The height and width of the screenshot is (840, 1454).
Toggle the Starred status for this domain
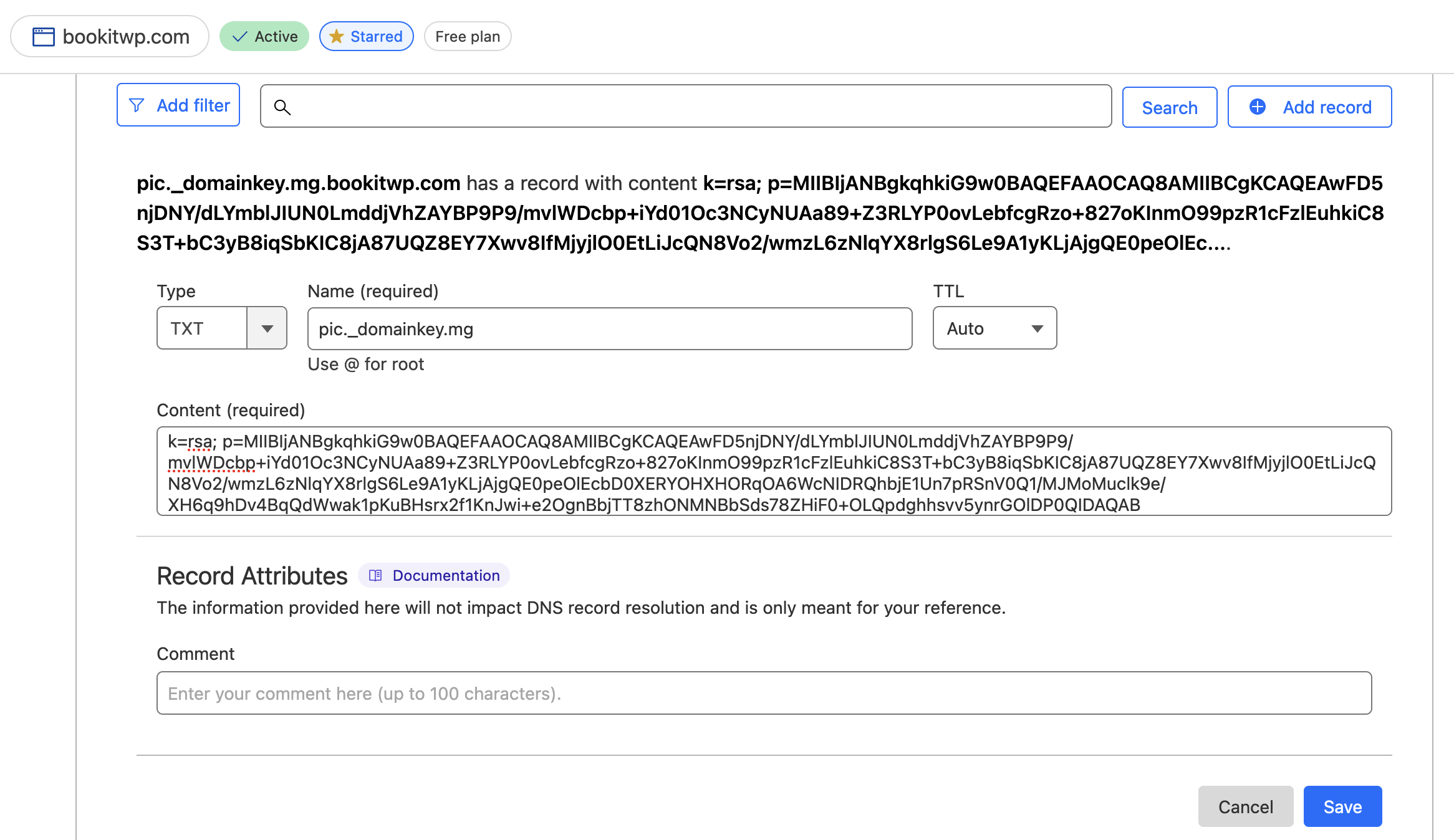pyautogui.click(x=366, y=36)
